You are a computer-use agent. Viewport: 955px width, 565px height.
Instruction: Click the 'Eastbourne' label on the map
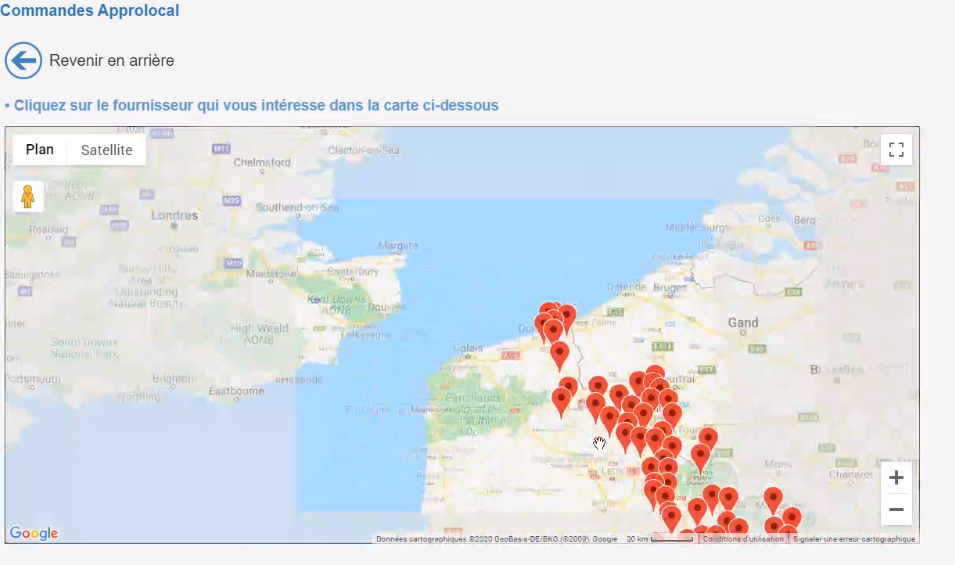pyautogui.click(x=236, y=391)
